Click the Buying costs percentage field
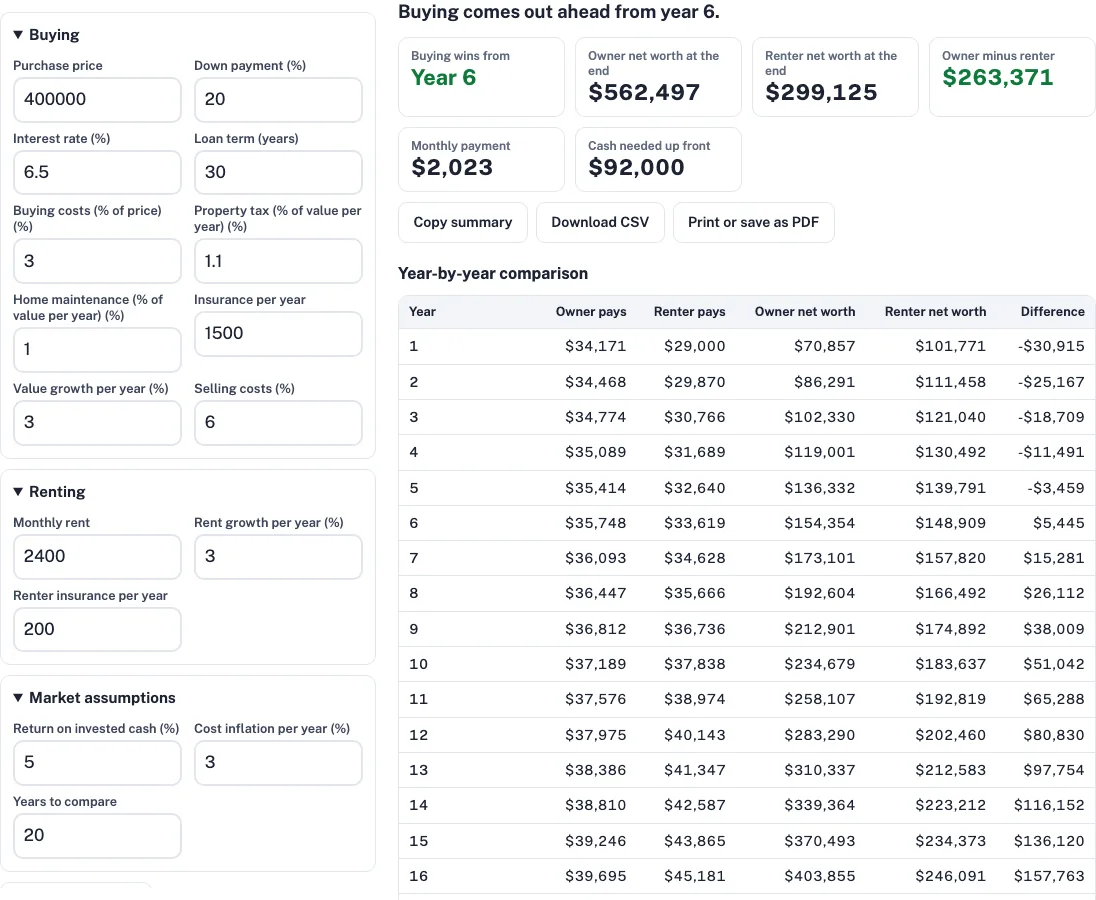The width and height of the screenshot is (1096, 900). (97, 261)
